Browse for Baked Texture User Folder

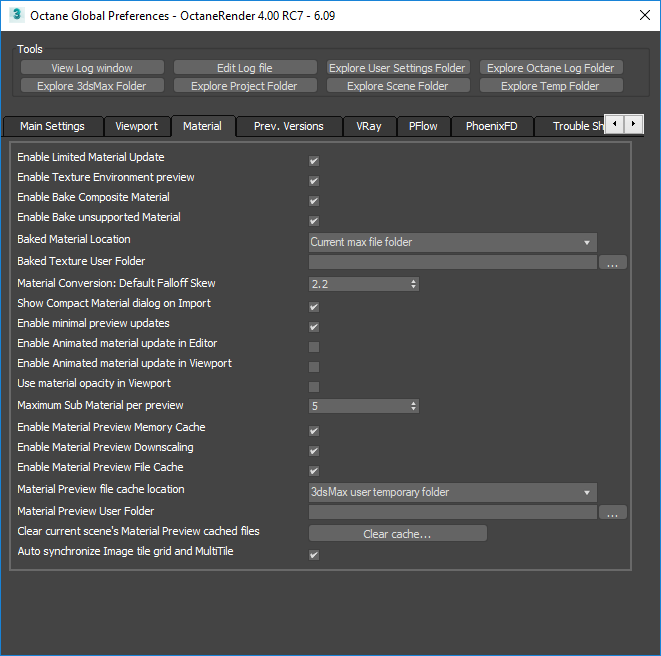[612, 263]
